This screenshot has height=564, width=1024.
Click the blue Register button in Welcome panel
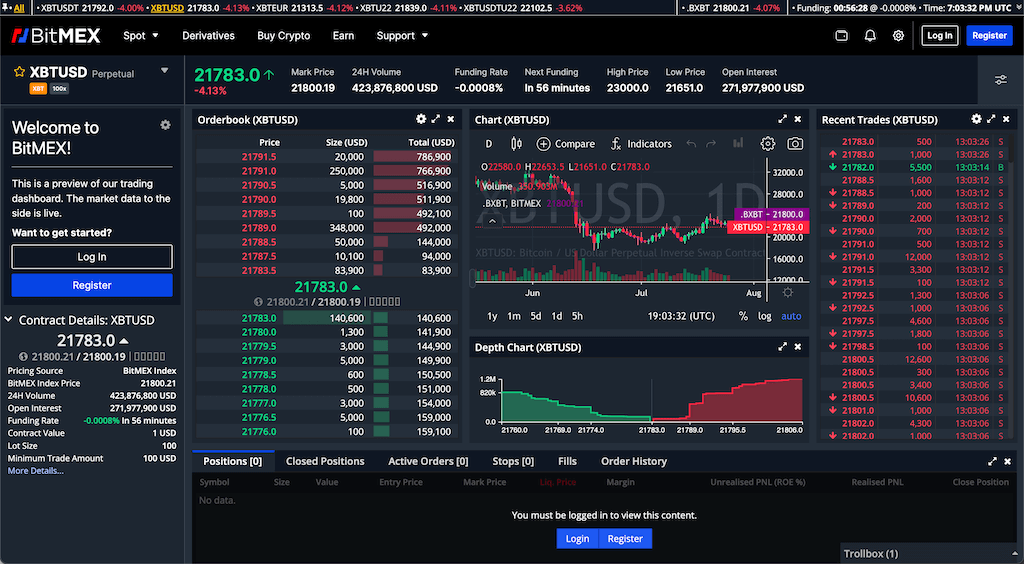92,286
